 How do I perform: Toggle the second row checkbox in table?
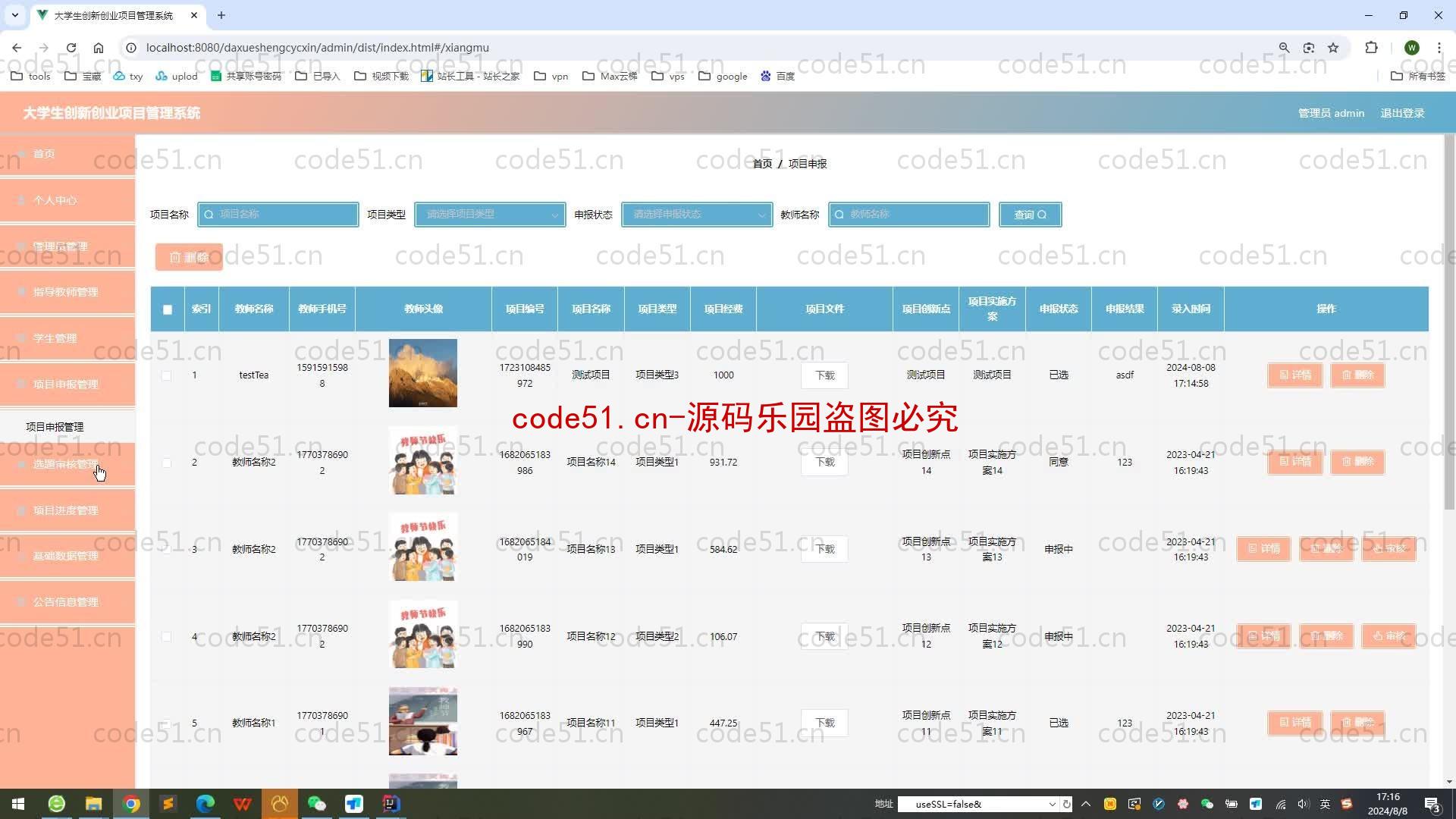pyautogui.click(x=167, y=462)
